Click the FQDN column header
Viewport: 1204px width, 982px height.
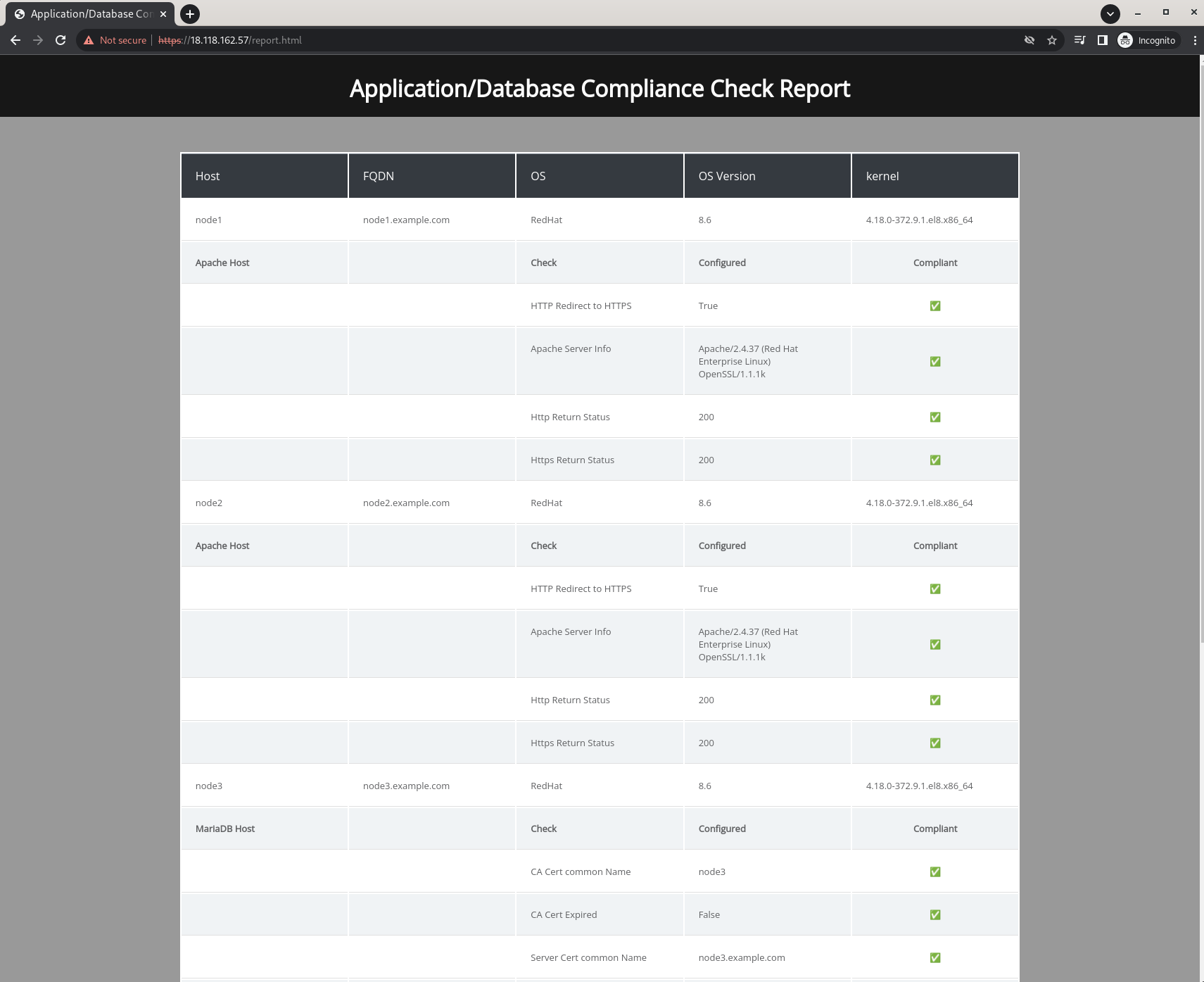432,176
